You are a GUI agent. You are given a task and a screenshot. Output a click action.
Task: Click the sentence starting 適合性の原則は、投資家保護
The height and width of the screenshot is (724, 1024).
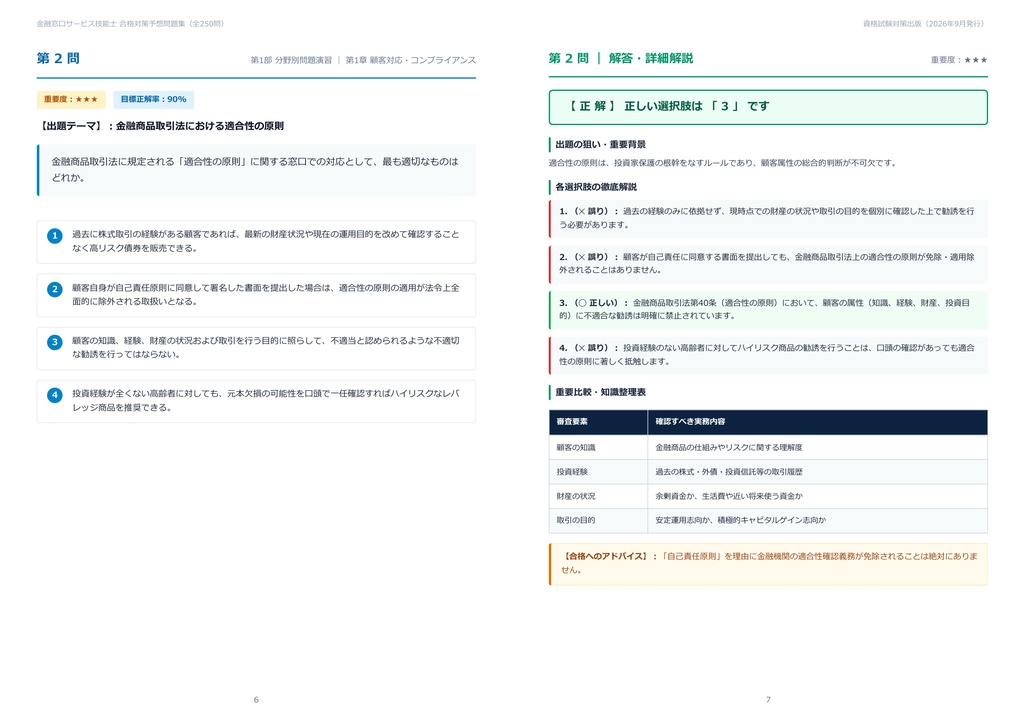click(723, 163)
